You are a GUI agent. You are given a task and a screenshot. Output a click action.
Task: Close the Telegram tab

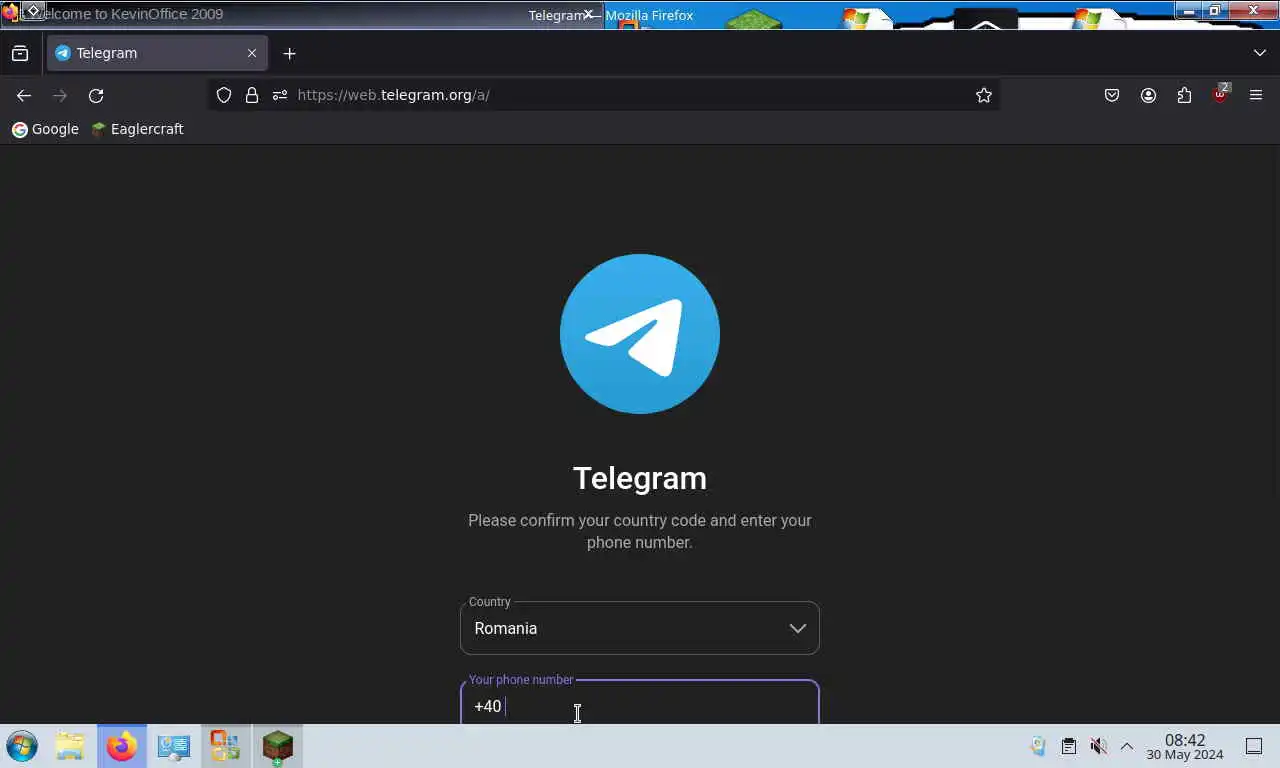click(x=252, y=53)
